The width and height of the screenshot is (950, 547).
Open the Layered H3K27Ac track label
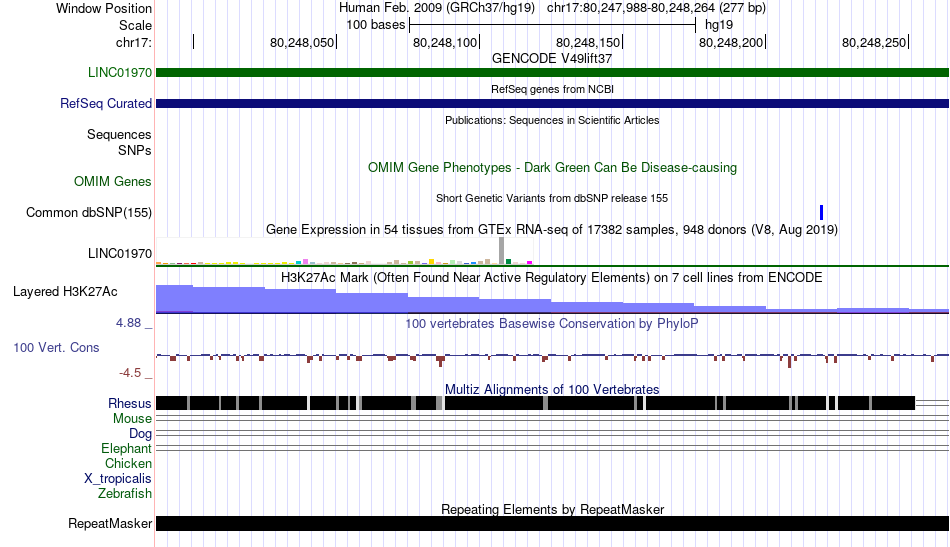65,291
